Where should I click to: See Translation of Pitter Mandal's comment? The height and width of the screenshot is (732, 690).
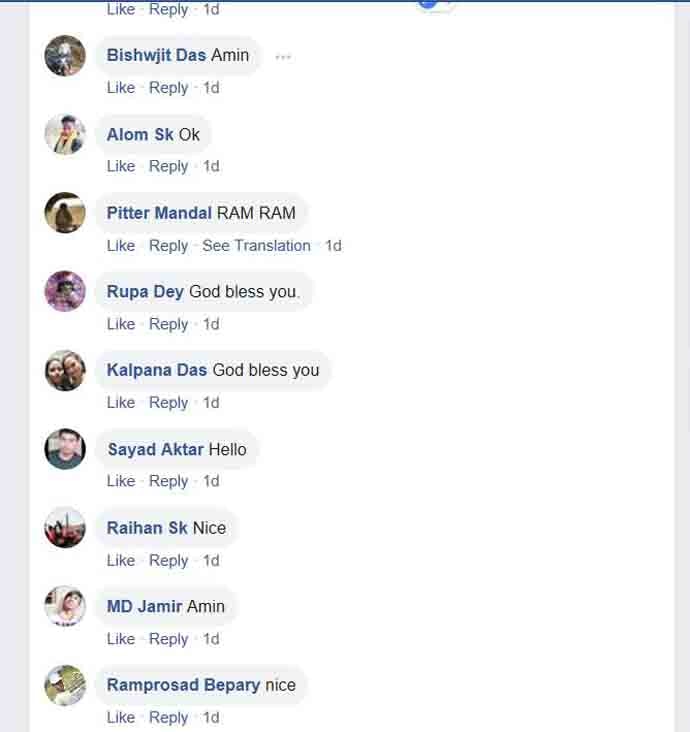click(x=256, y=245)
